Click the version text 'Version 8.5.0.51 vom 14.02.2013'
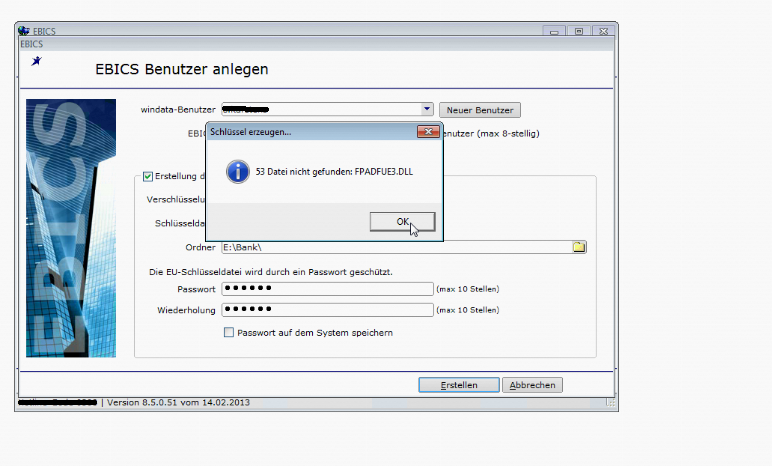This screenshot has width=772, height=466. click(x=178, y=402)
